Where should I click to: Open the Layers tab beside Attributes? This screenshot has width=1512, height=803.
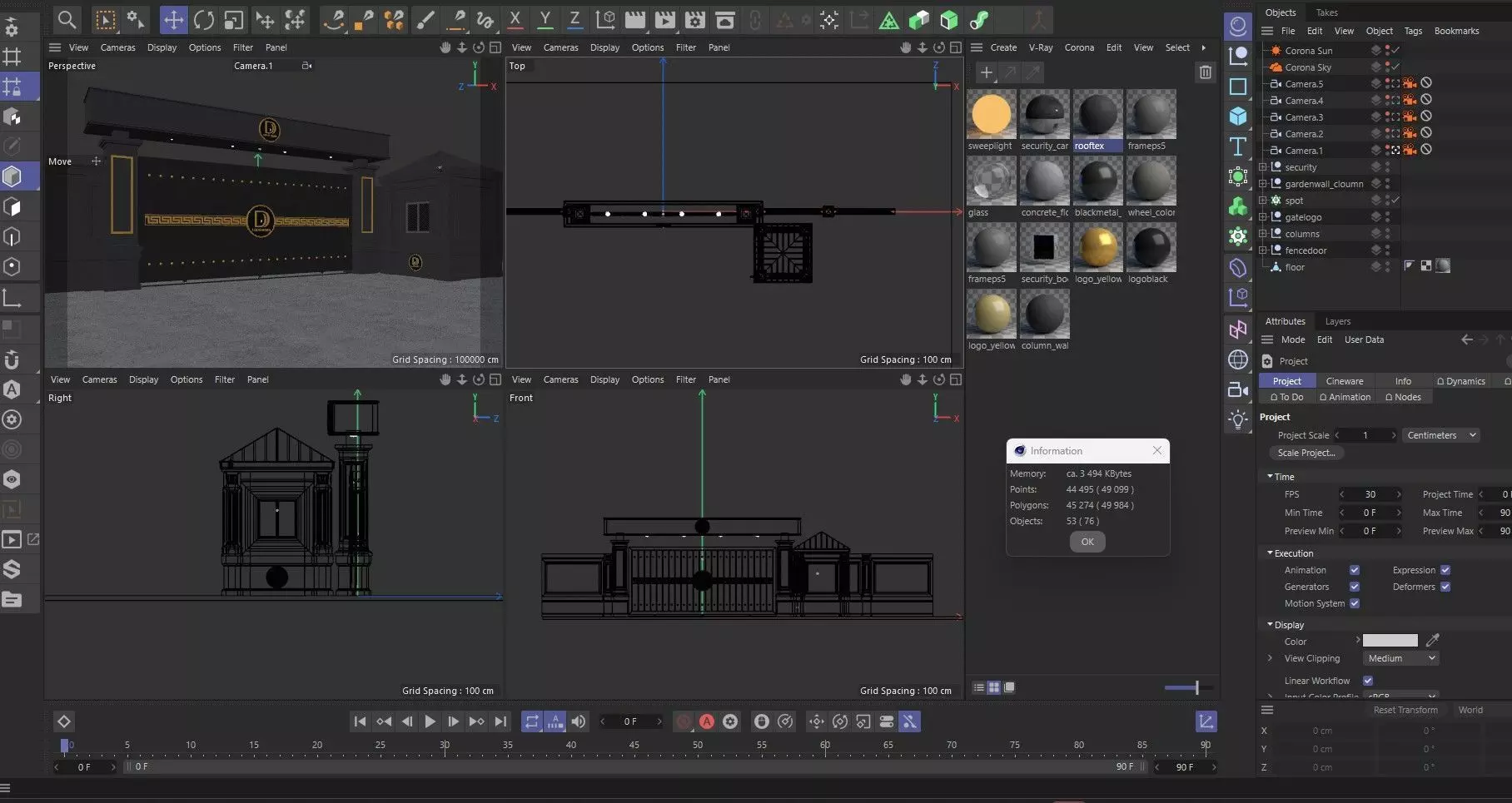click(x=1338, y=321)
